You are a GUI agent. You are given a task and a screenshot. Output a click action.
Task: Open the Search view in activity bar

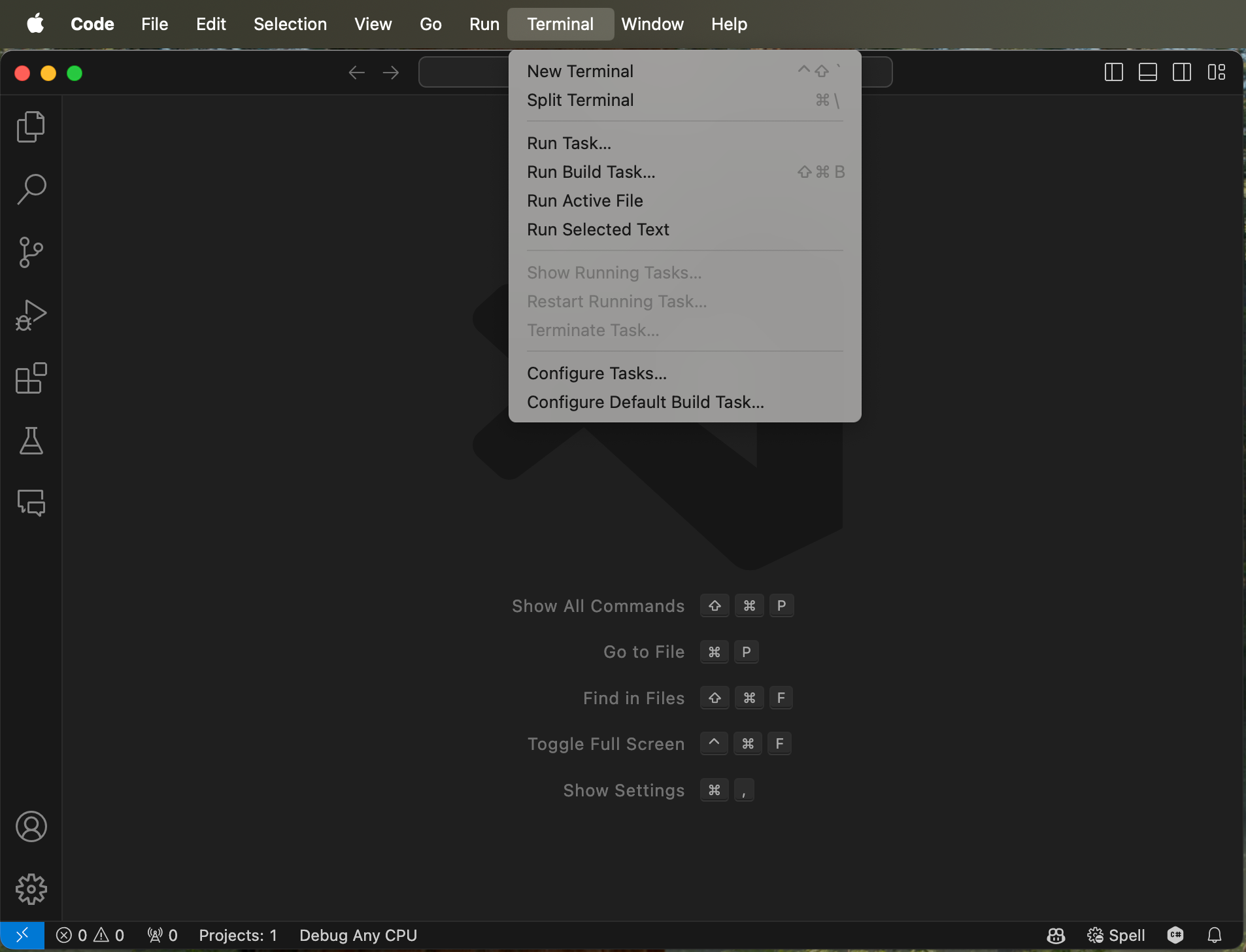[x=31, y=190]
